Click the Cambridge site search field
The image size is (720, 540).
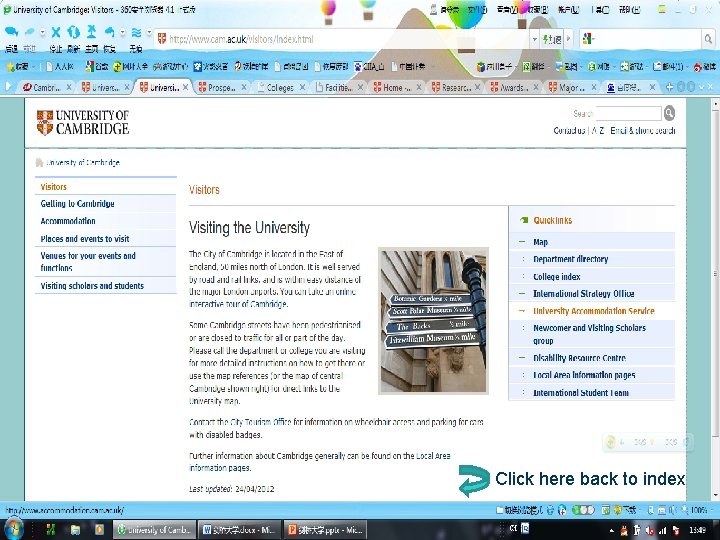[628, 113]
